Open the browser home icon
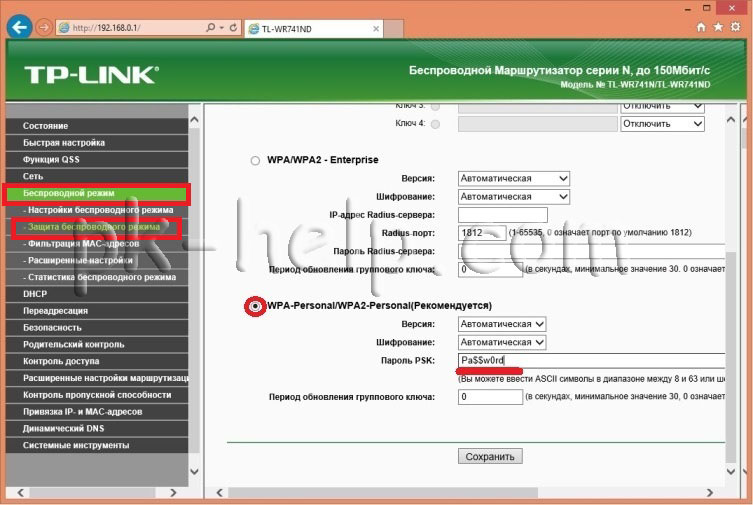Image resolution: width=753 pixels, height=505 pixels. [701, 27]
